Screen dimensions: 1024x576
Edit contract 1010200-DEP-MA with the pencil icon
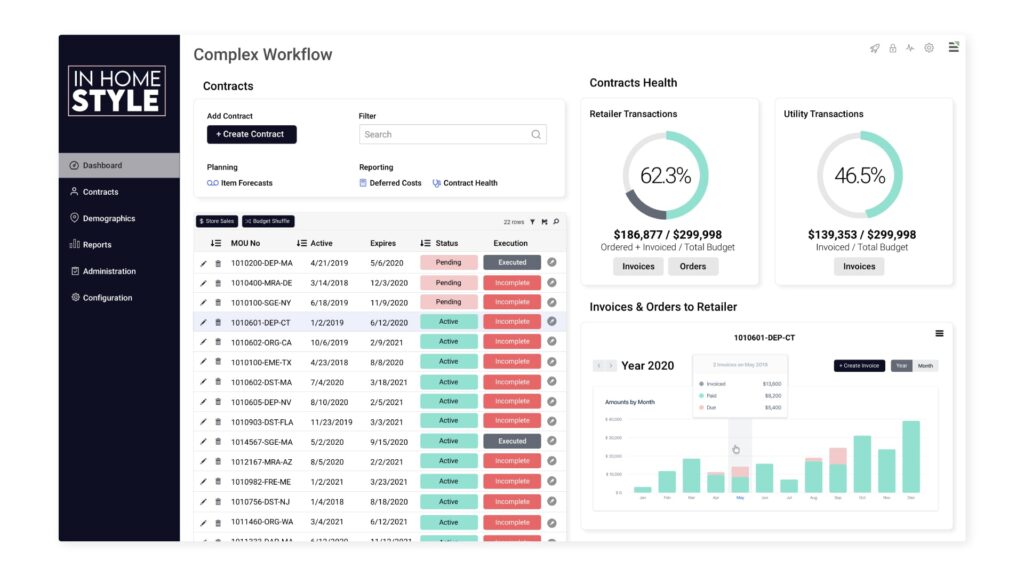coord(204,263)
